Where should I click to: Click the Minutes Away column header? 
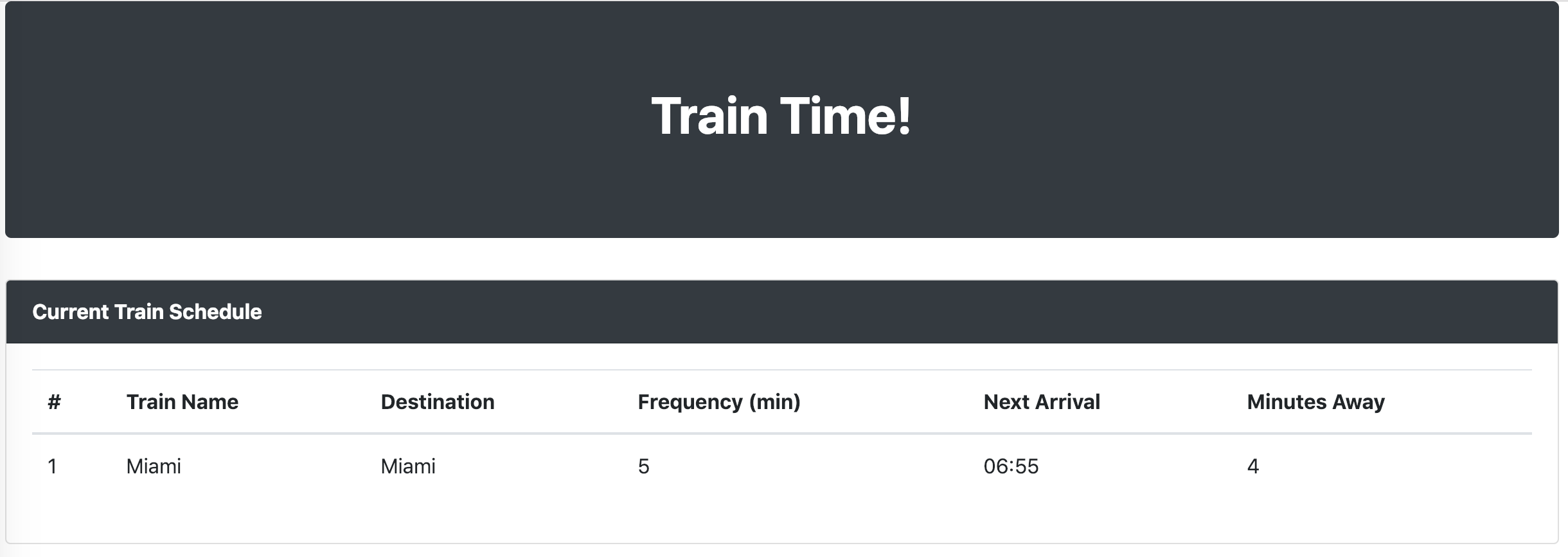(1315, 401)
